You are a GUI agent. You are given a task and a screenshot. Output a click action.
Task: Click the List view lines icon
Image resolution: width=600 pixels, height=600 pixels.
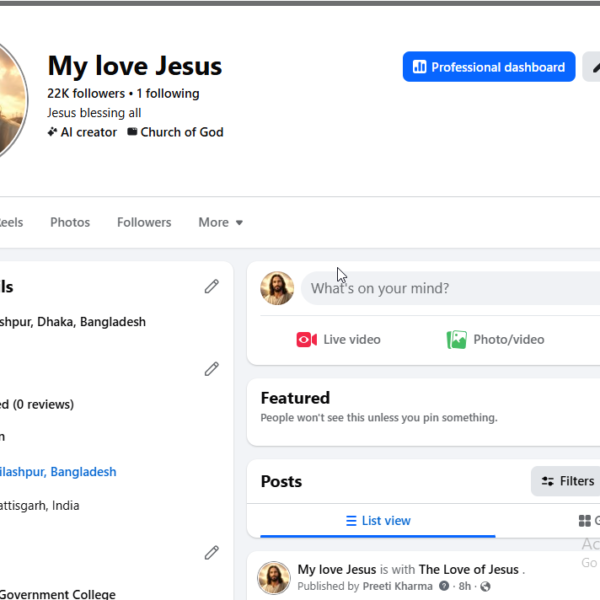[351, 521]
